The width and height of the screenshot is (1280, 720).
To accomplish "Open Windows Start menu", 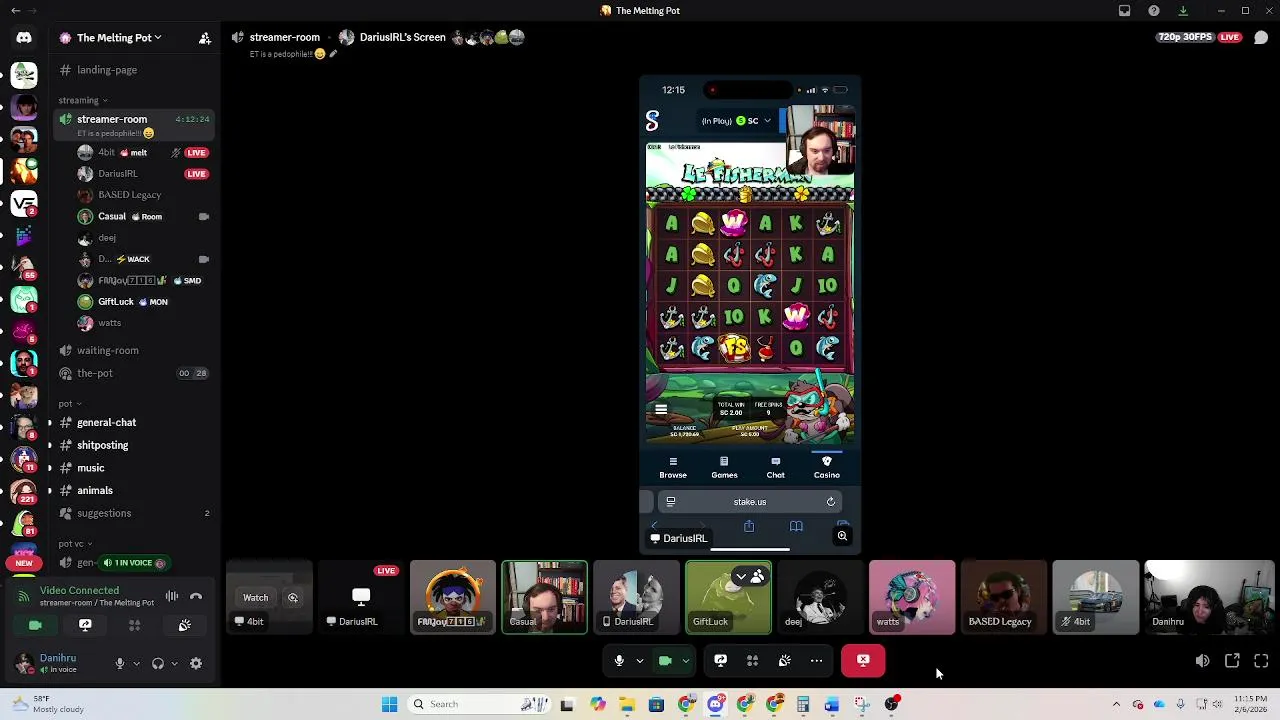I will click(389, 704).
